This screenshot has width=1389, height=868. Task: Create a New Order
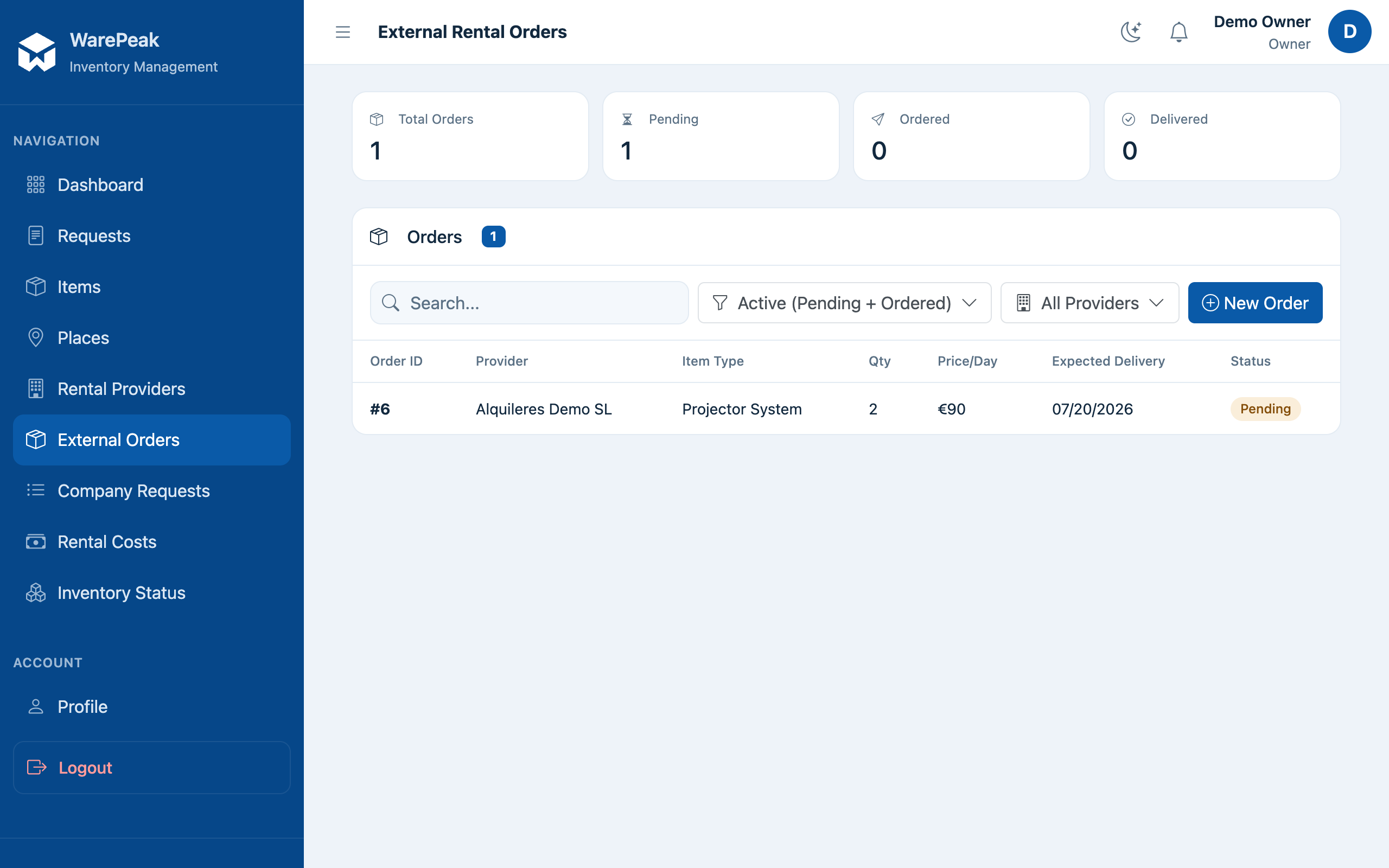click(1254, 303)
